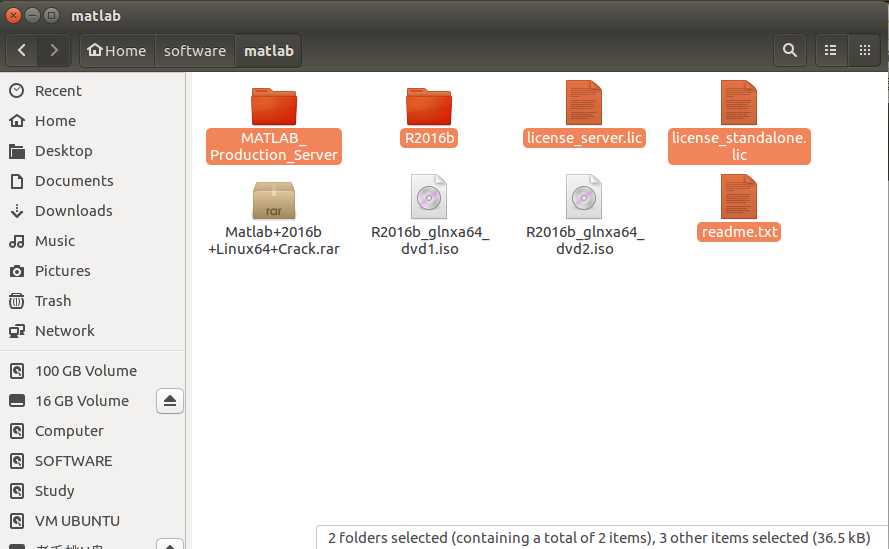Select the R2016b_glnxa64_dvd1.iso disc icon

point(429,197)
